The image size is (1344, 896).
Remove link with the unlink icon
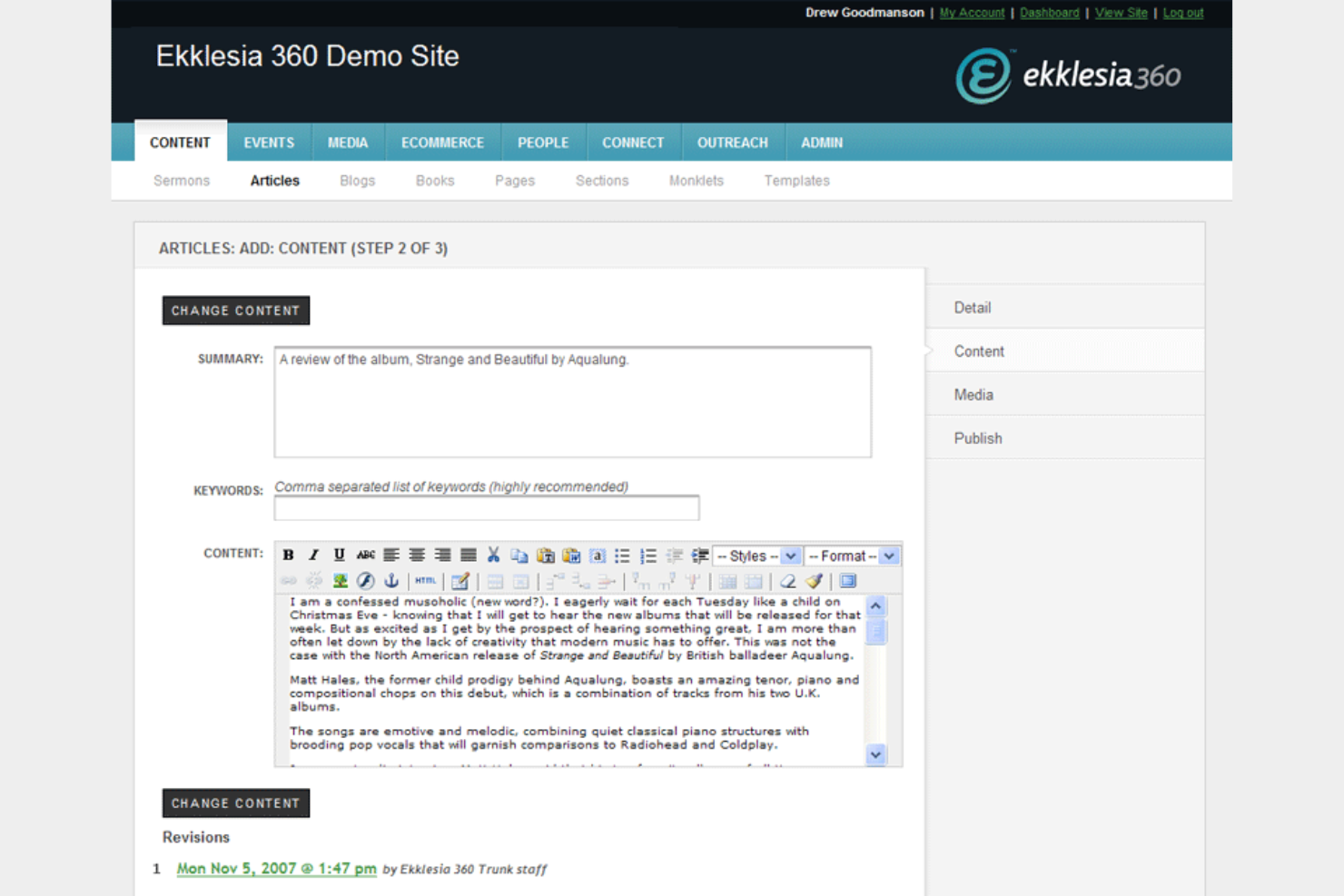(x=314, y=581)
